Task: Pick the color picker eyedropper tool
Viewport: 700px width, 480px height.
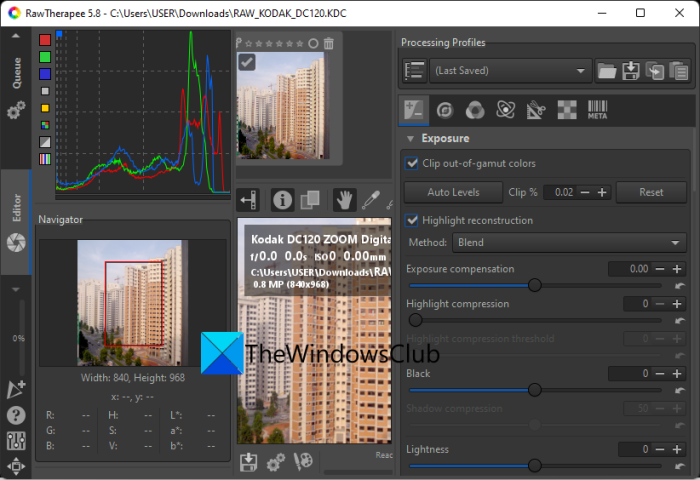Action: [x=371, y=200]
